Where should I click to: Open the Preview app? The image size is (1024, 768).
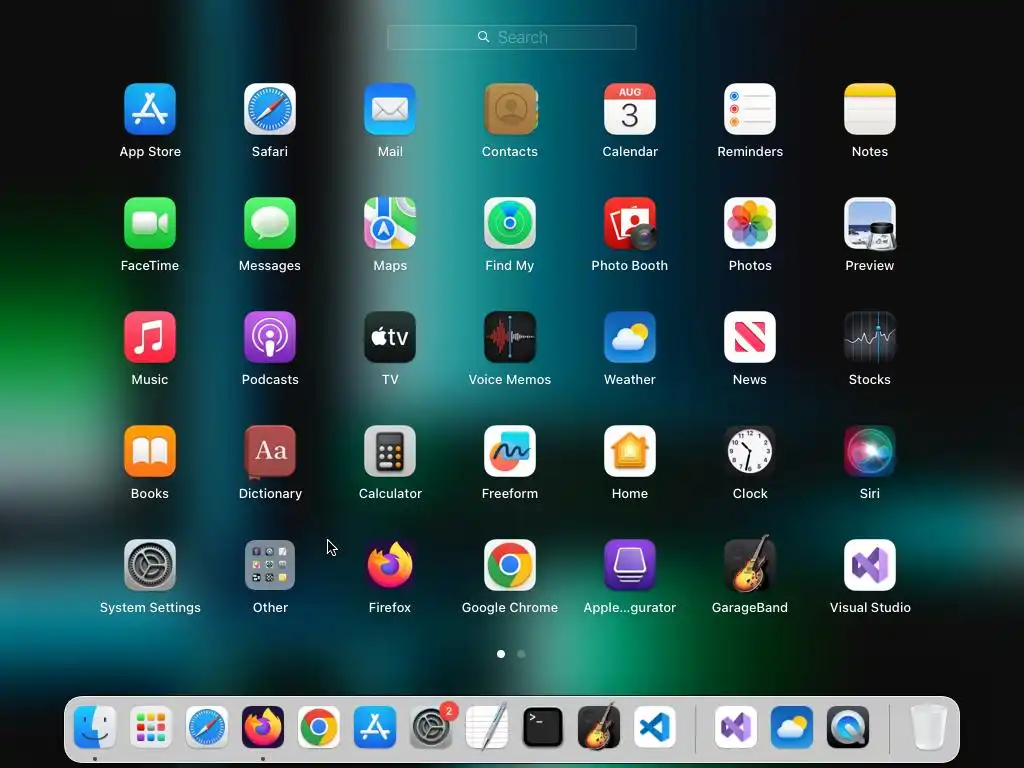[x=870, y=223]
